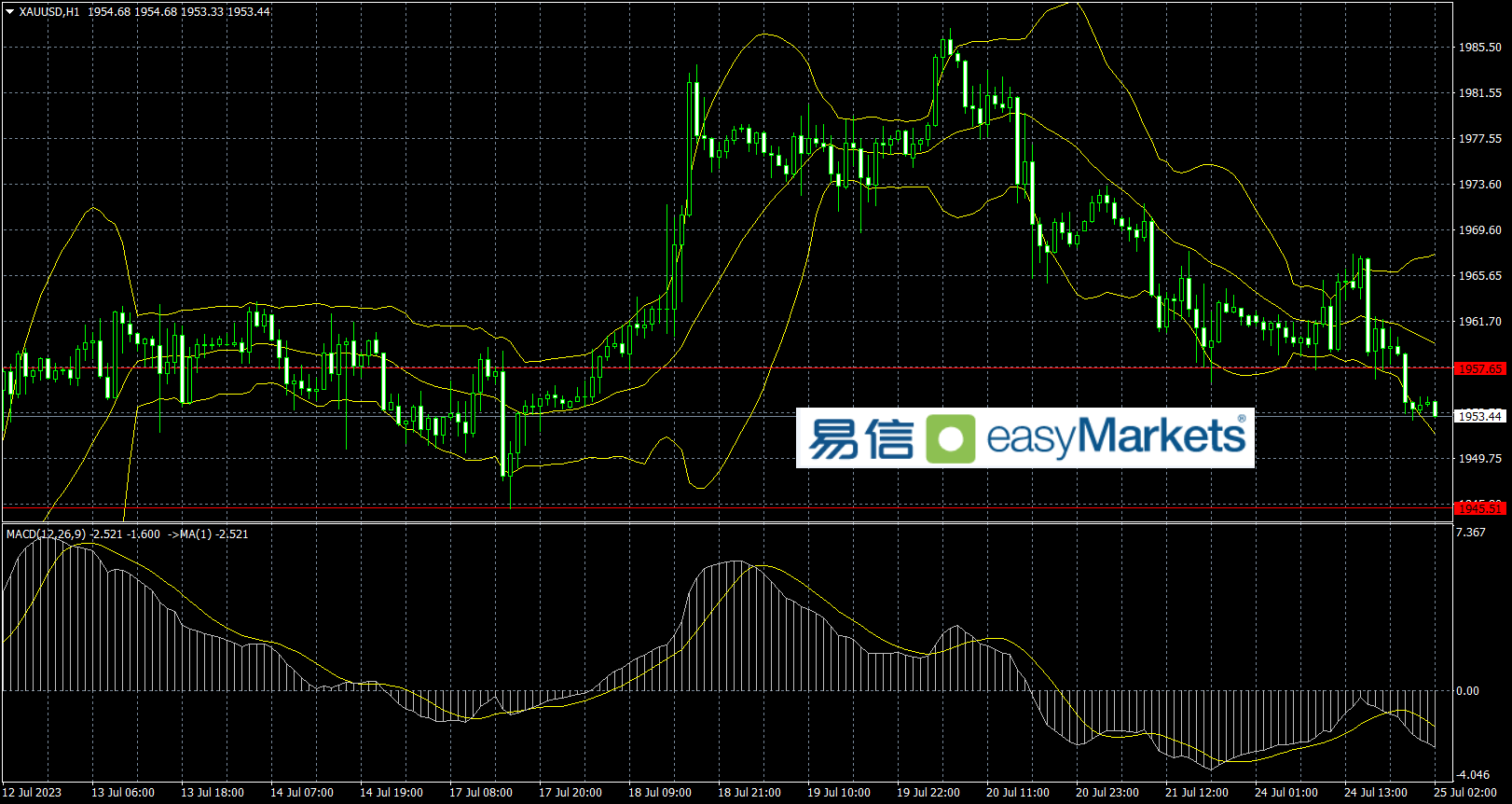
Task: Select the red 1957.65 price level tag
Action: pyautogui.click(x=1480, y=368)
